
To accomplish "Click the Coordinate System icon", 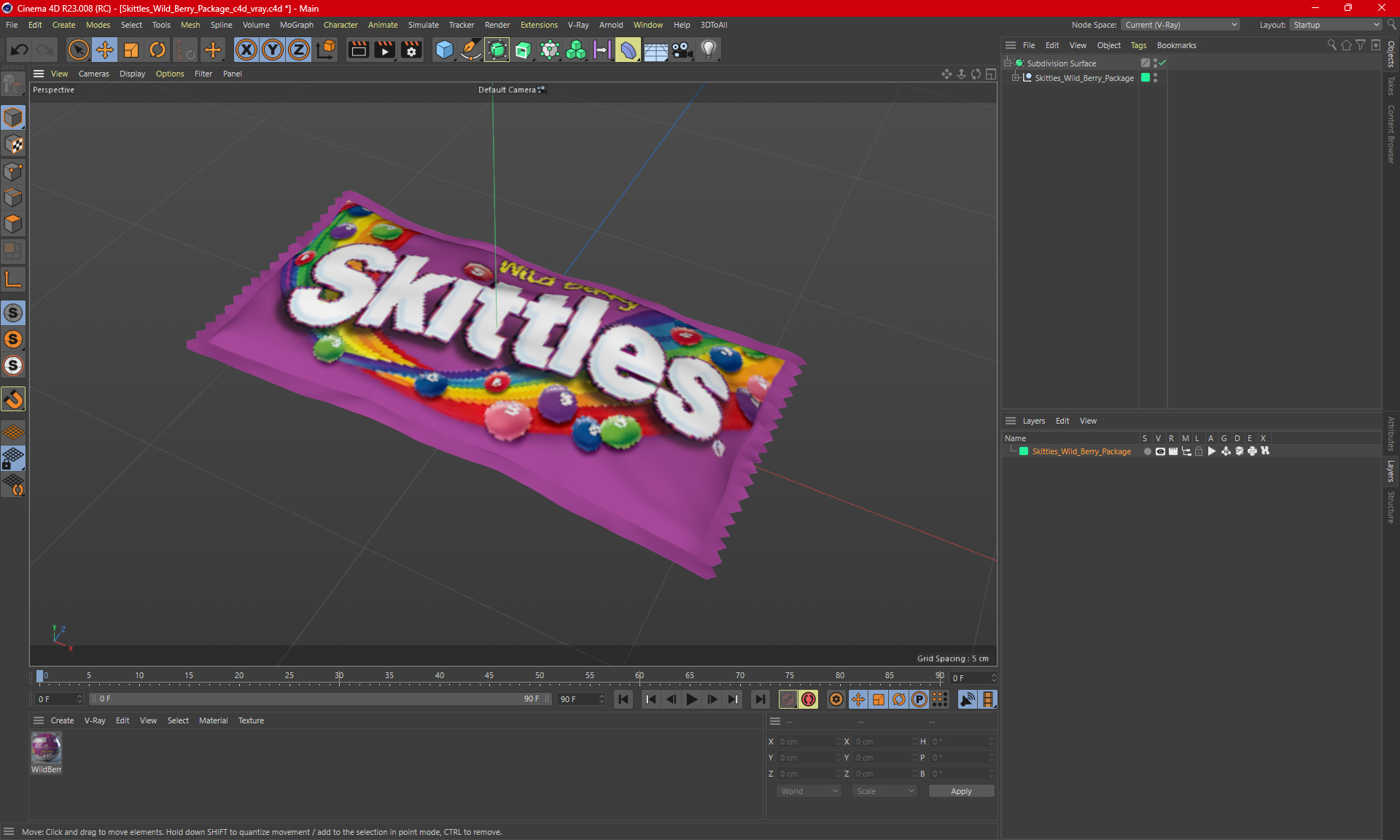I will coord(327,50).
